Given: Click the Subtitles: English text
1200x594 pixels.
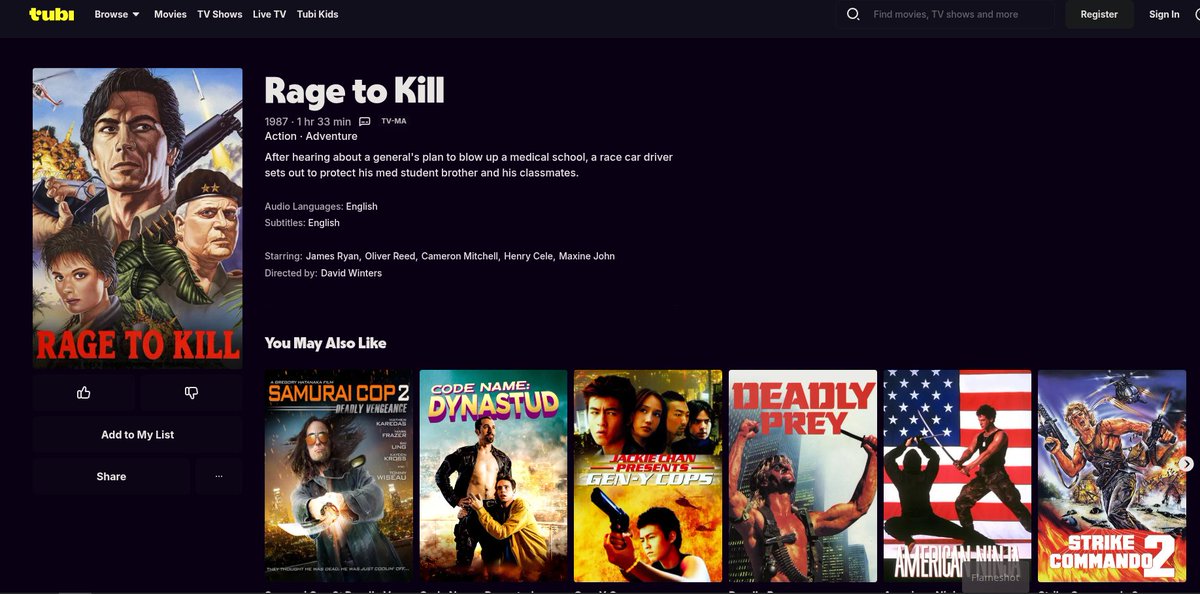Looking at the screenshot, I should coord(302,223).
